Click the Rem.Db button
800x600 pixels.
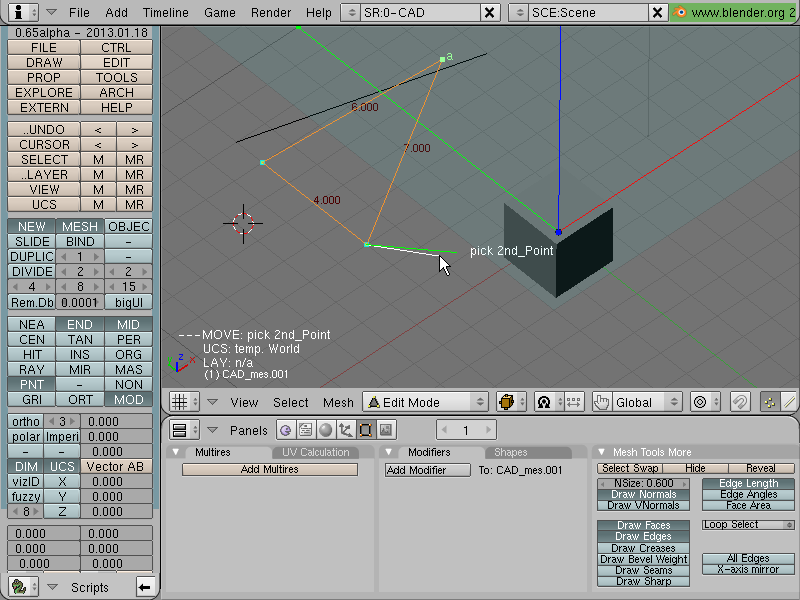(32, 302)
